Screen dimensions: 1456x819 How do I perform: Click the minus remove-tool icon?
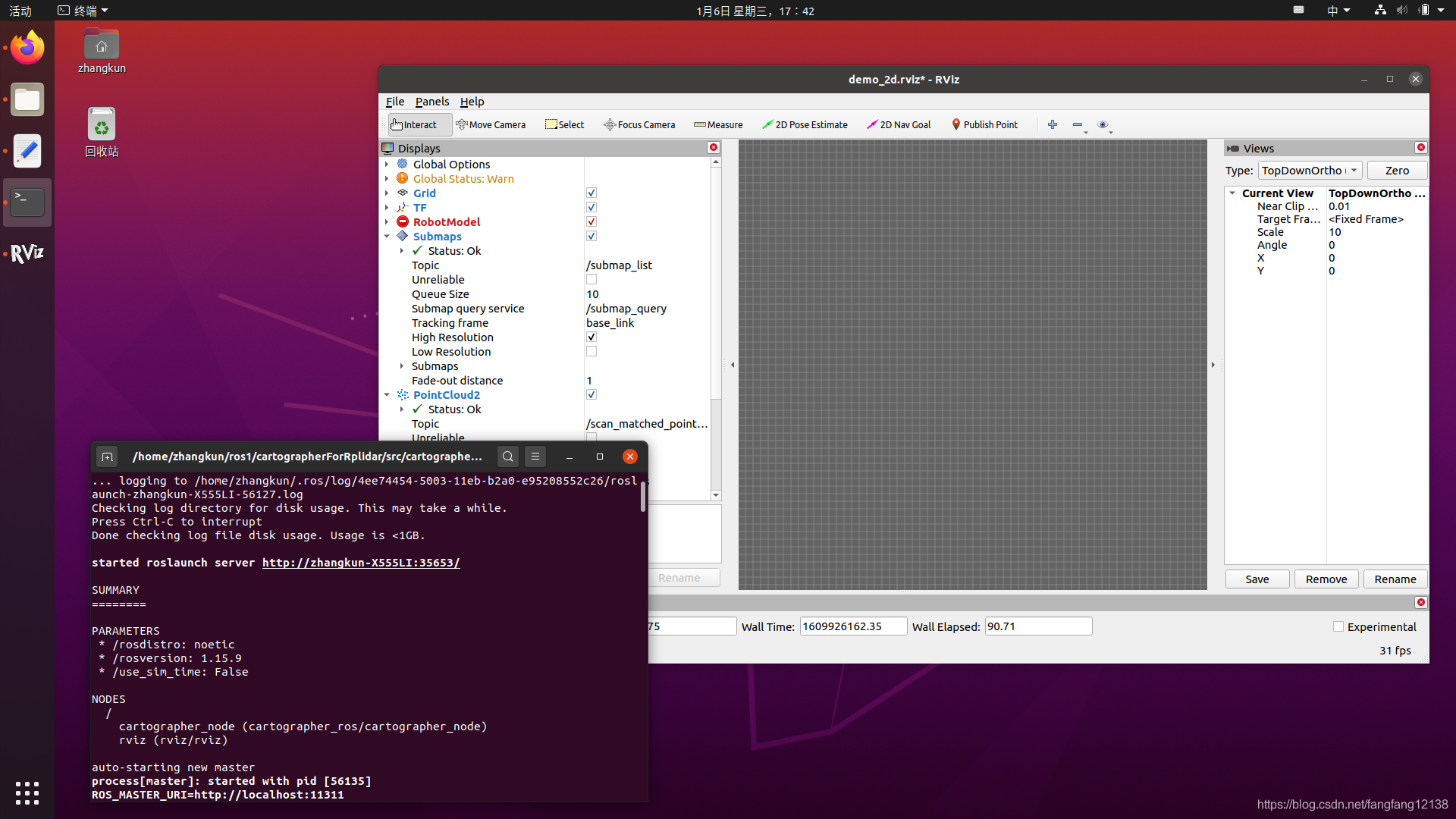coord(1078,124)
